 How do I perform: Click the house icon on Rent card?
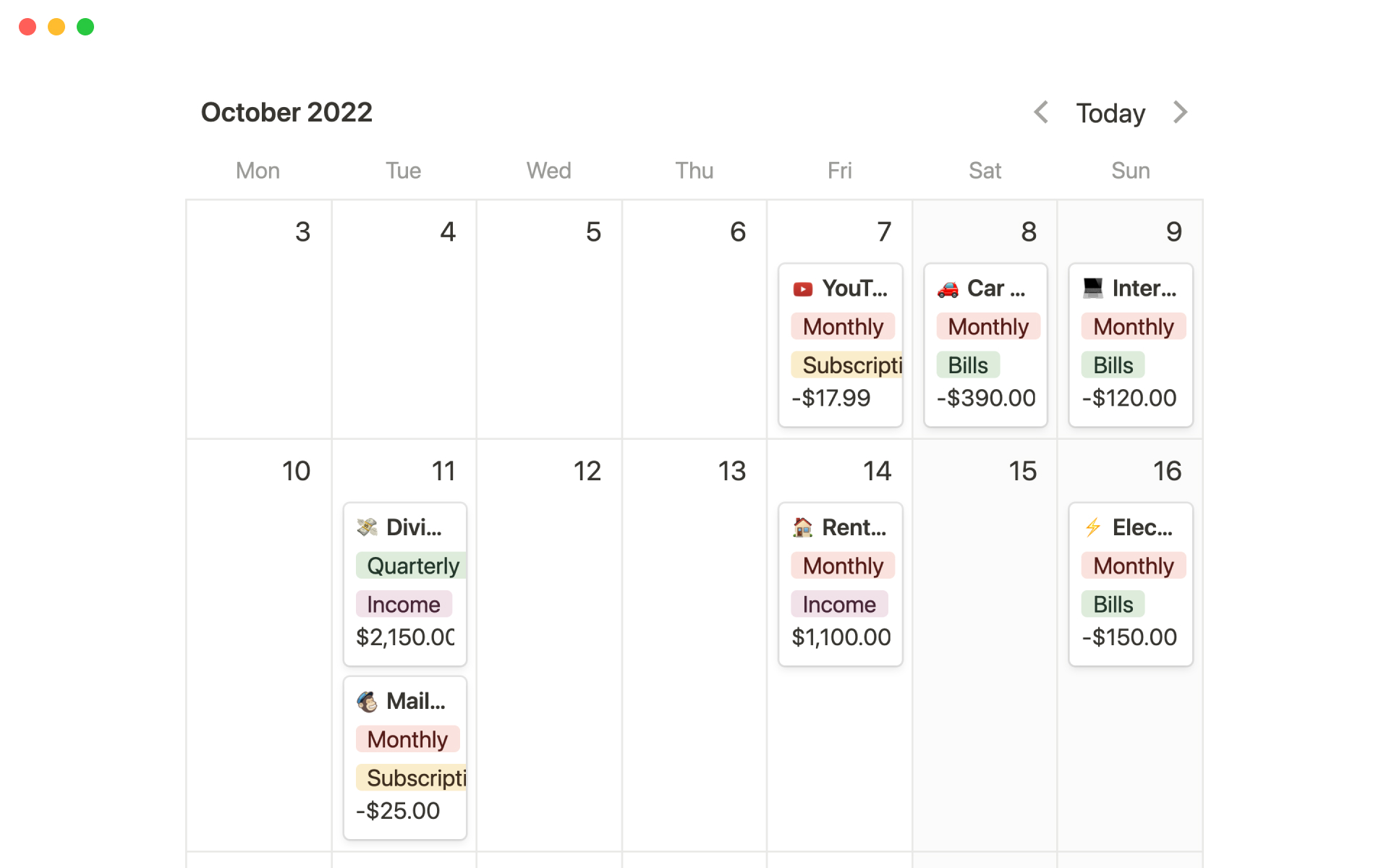point(802,527)
